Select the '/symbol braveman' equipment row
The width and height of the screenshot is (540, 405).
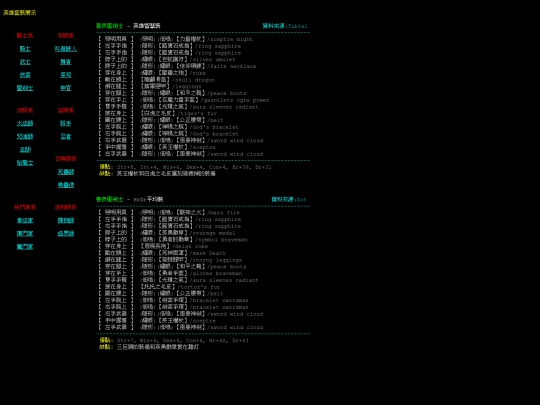tap(173, 240)
